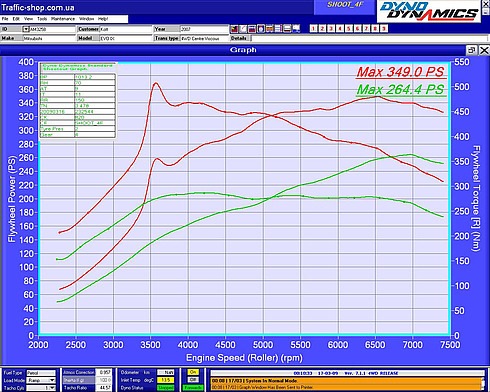Click the SHOOT_4F tab label
Image resolution: width=490 pixels, height=392 pixels.
tap(345, 5)
